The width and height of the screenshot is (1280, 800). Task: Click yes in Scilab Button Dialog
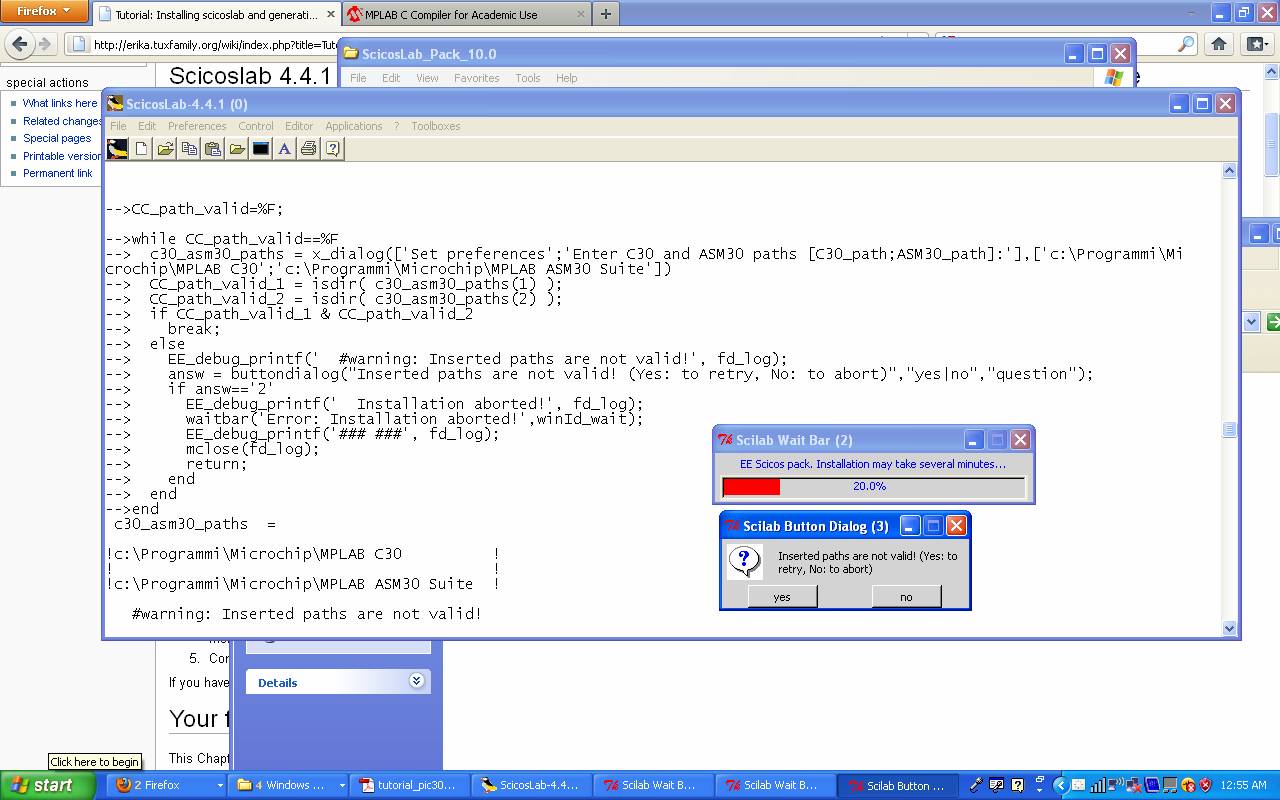782,597
